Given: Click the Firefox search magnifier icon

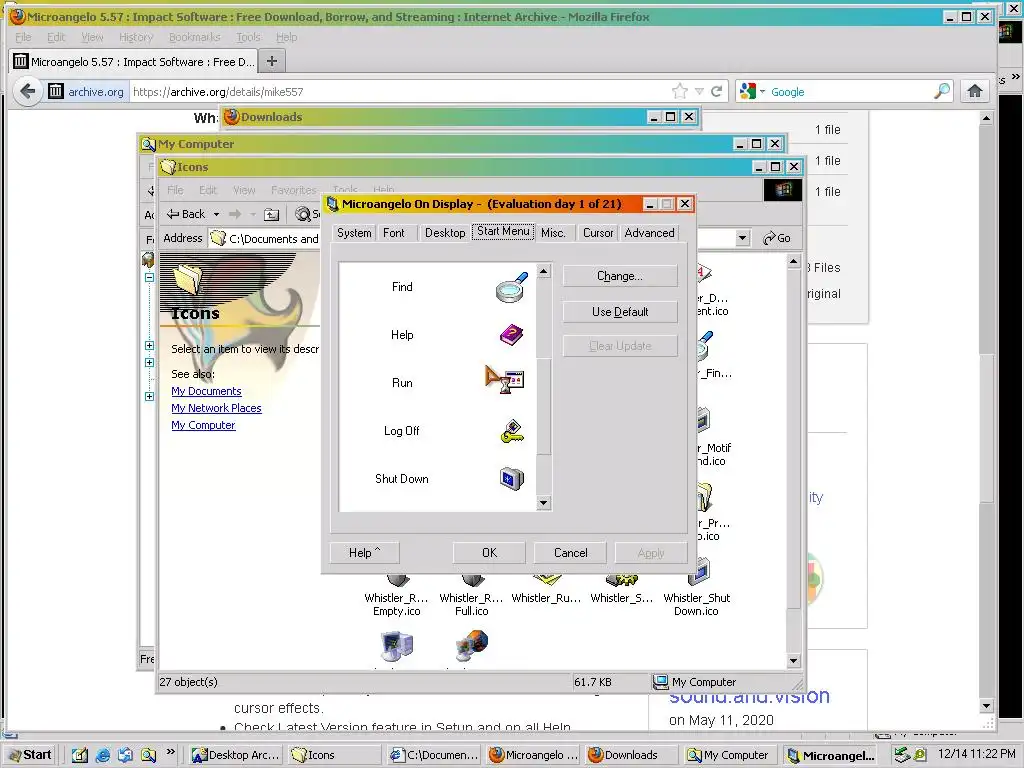Looking at the screenshot, I should pyautogui.click(x=942, y=91).
